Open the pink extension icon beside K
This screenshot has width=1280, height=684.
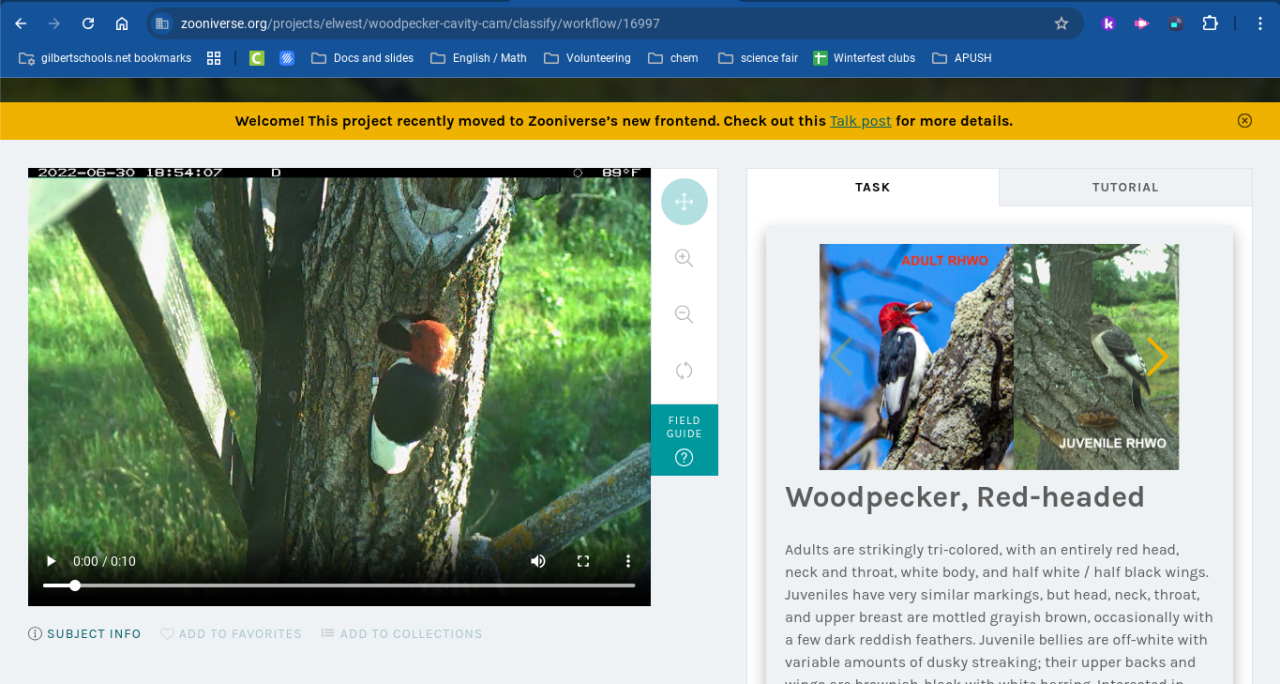[x=1142, y=23]
